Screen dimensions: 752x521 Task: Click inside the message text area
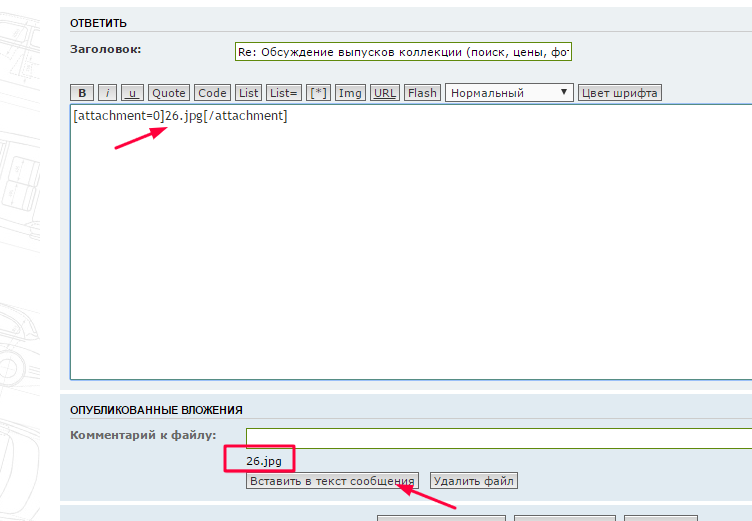click(x=410, y=250)
